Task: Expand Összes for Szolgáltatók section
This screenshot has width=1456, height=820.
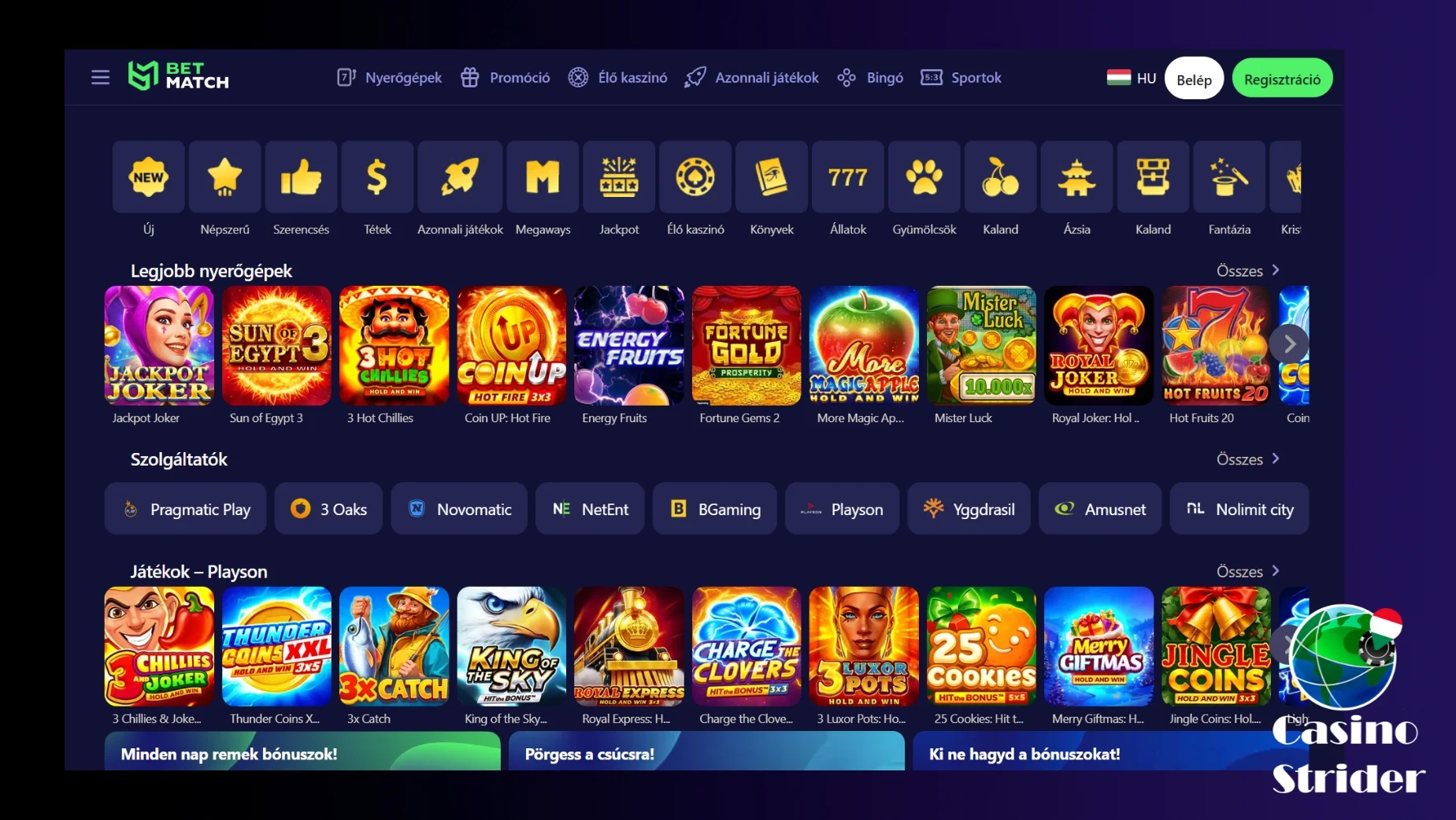Action: point(1248,459)
